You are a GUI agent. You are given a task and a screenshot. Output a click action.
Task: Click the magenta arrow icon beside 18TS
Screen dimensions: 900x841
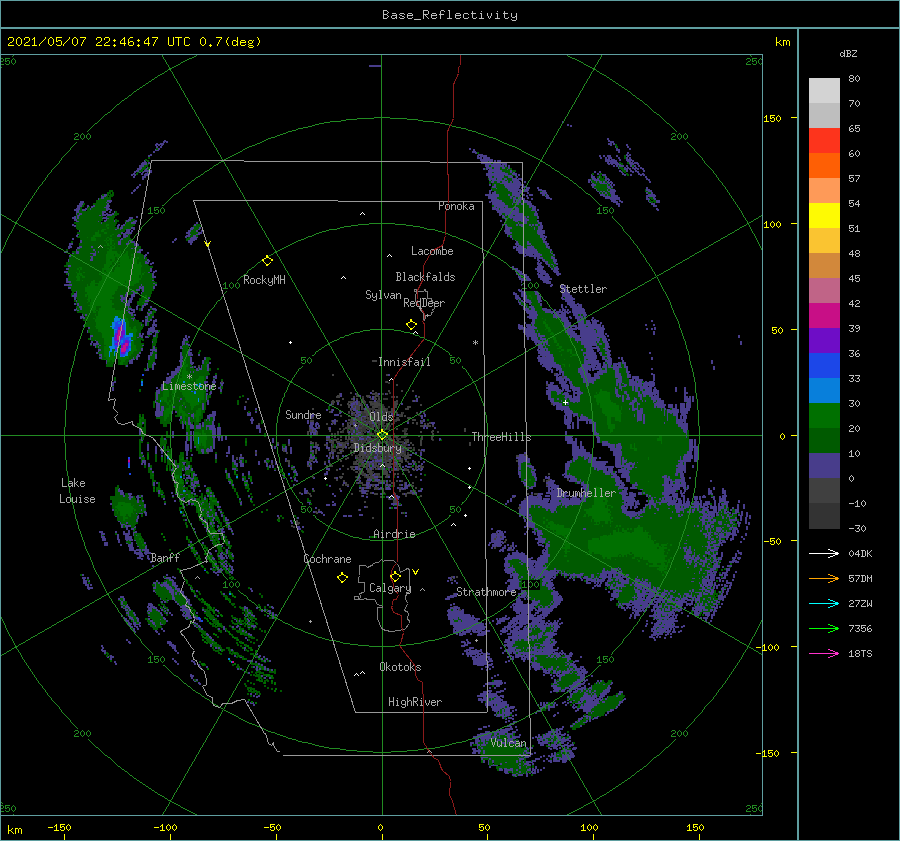point(824,653)
